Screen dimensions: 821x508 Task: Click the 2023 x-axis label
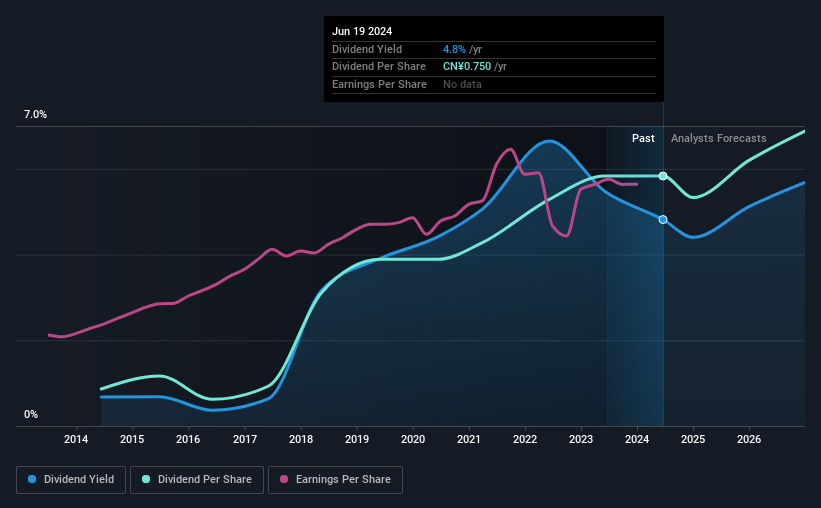click(x=581, y=439)
